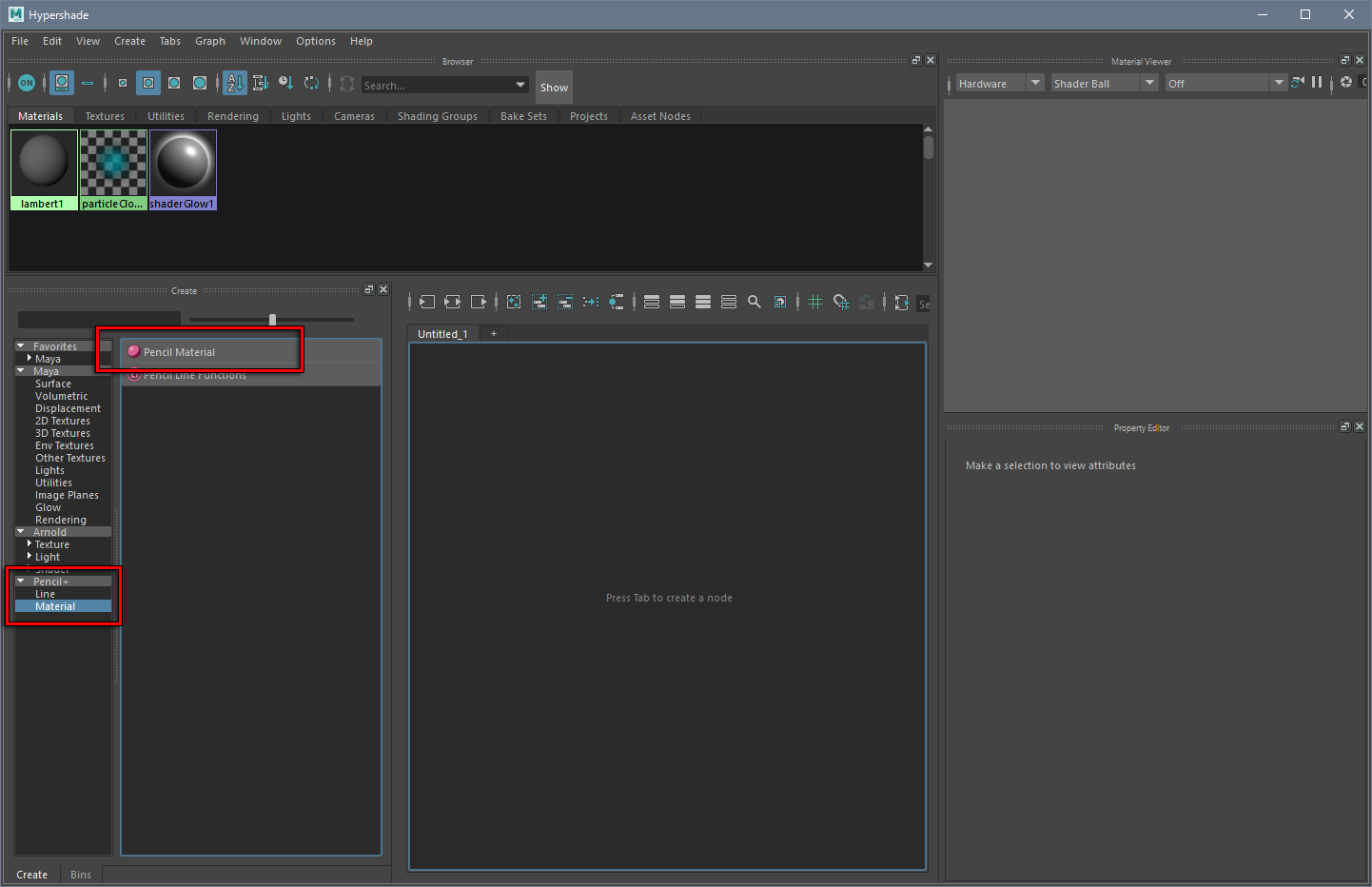Viewport: 1372px width, 887px height.
Task: Click the sort by time icon
Action: point(285,83)
